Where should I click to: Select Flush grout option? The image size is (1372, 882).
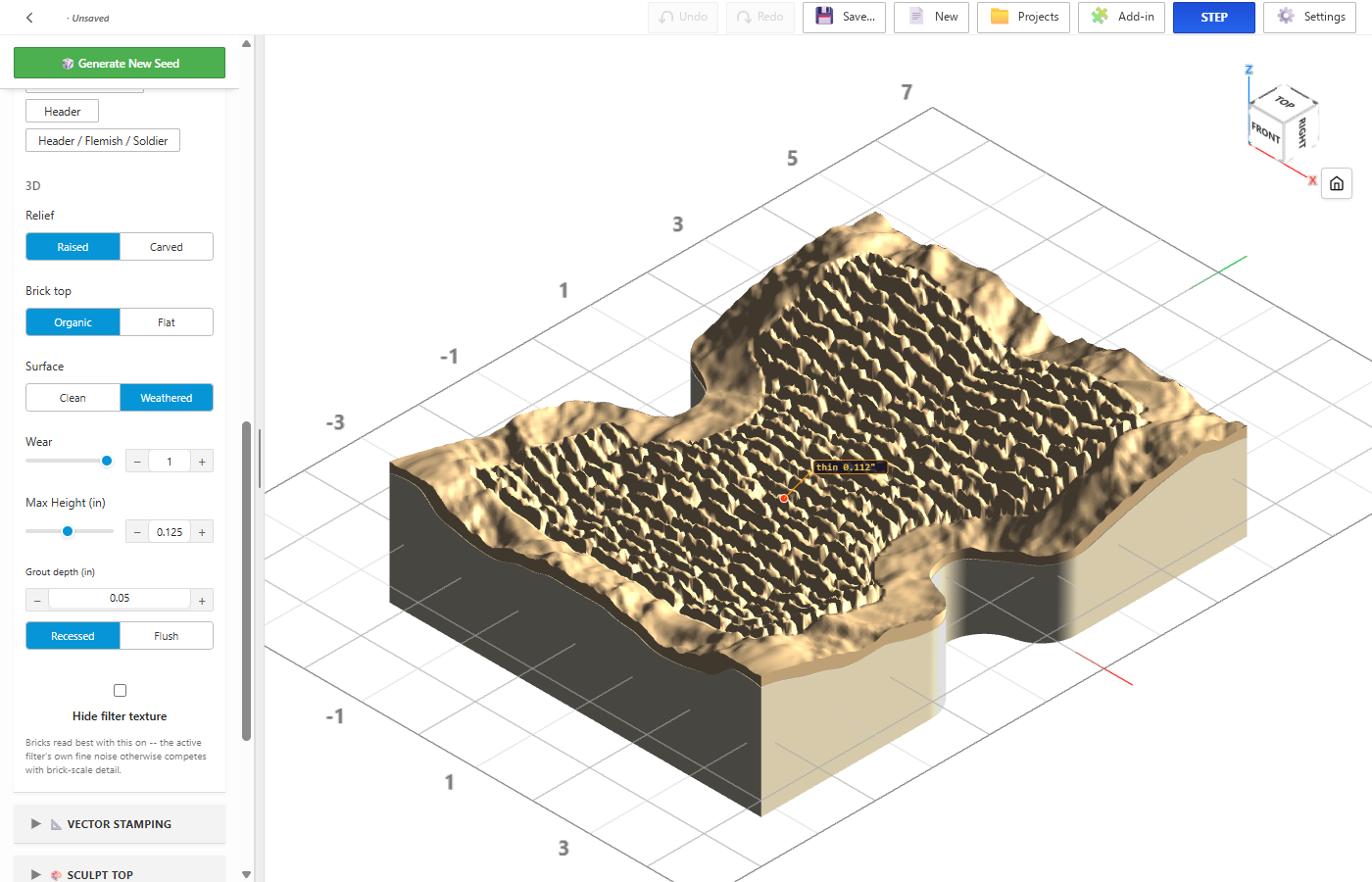pos(167,636)
